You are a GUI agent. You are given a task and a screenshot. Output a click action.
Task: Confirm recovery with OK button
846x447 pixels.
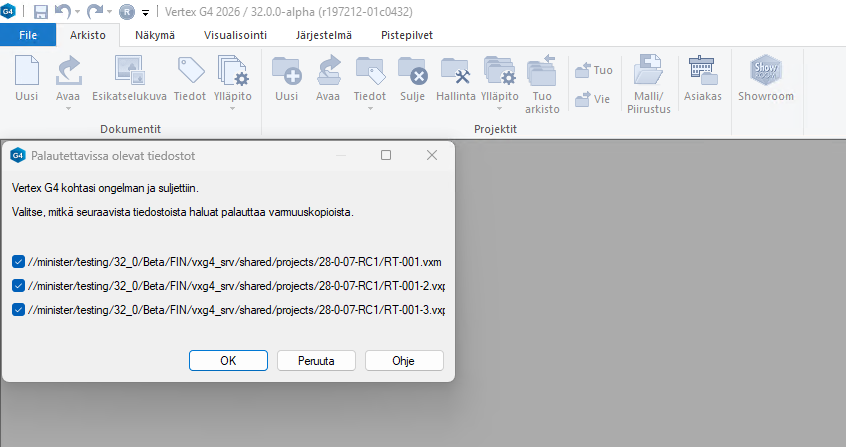(x=228, y=361)
